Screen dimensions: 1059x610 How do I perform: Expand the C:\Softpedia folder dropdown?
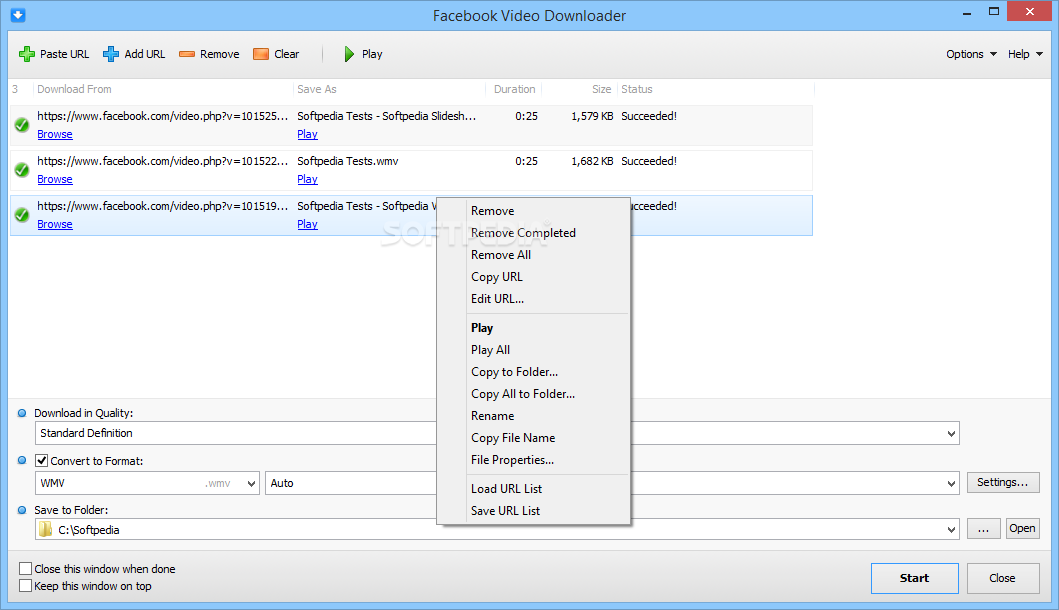click(951, 530)
